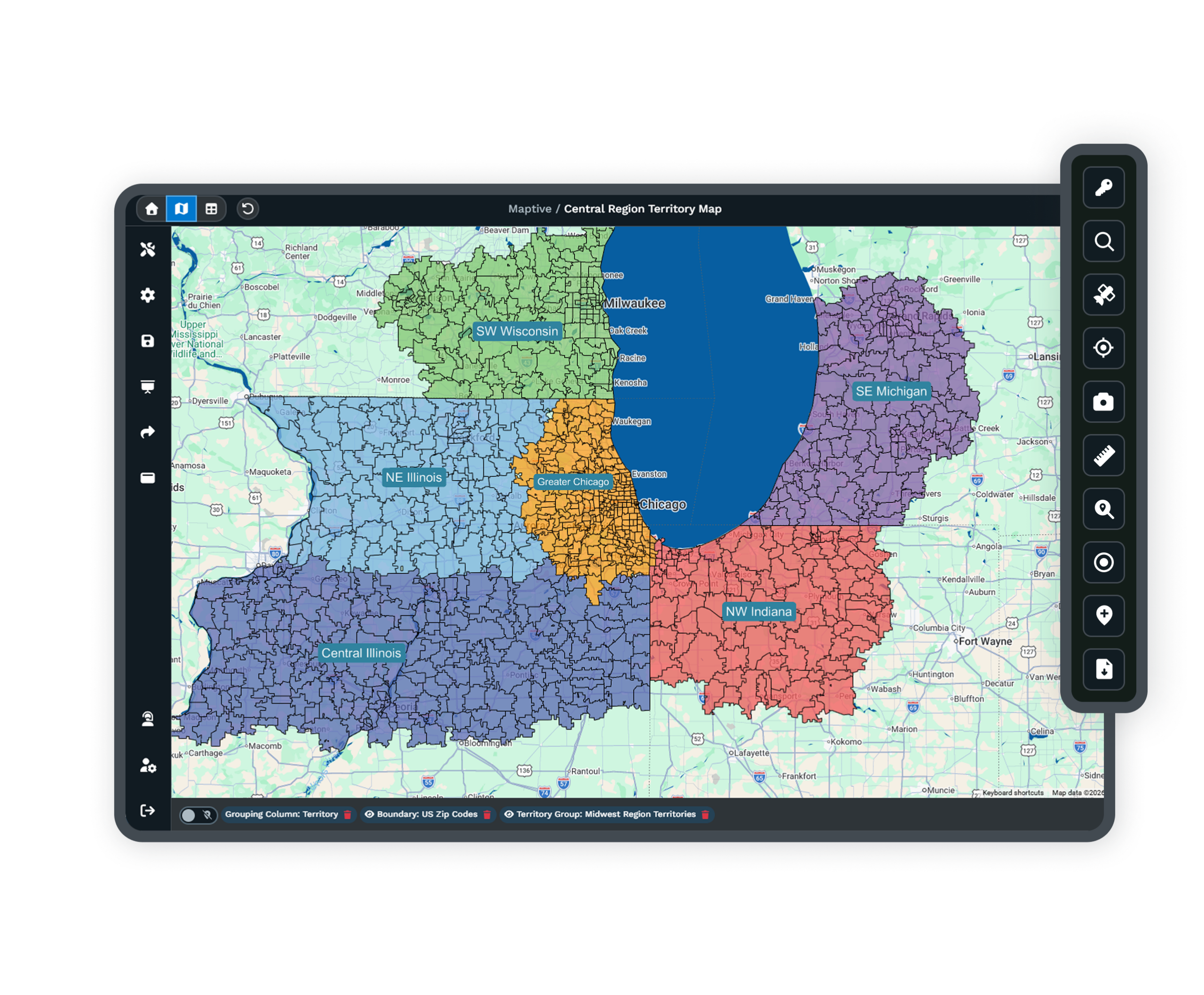Click Central Region Territory Map title

(643, 209)
